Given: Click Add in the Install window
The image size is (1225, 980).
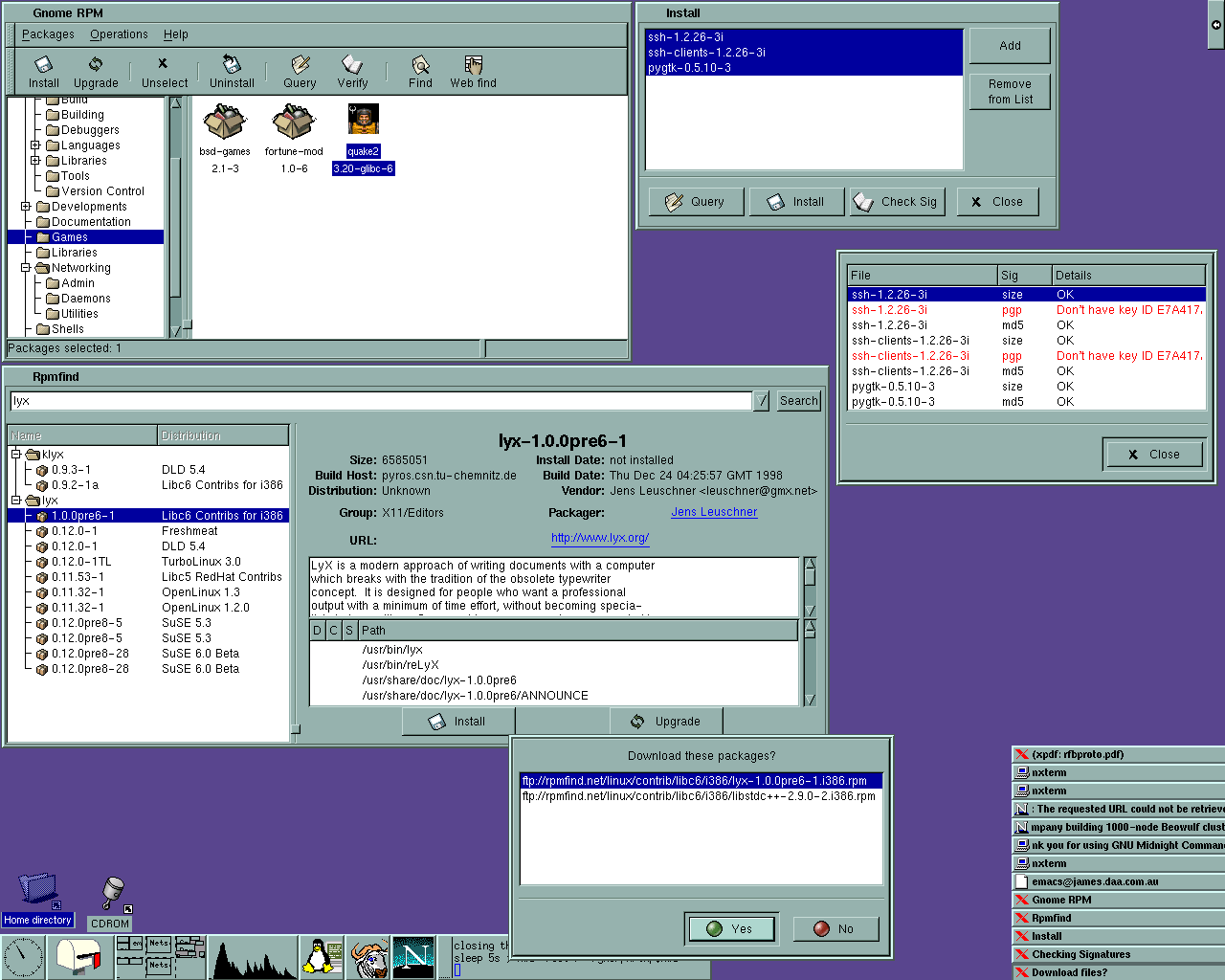Looking at the screenshot, I should coord(1010,46).
